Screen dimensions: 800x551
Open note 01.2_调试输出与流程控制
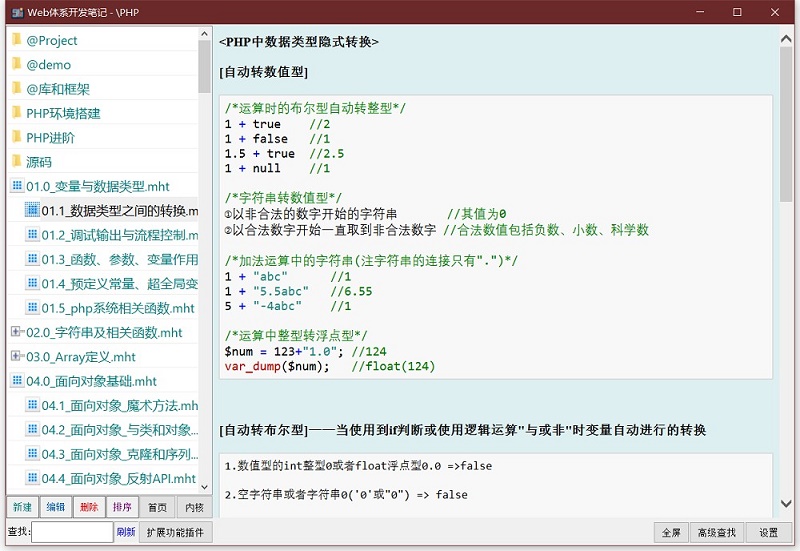(x=119, y=235)
